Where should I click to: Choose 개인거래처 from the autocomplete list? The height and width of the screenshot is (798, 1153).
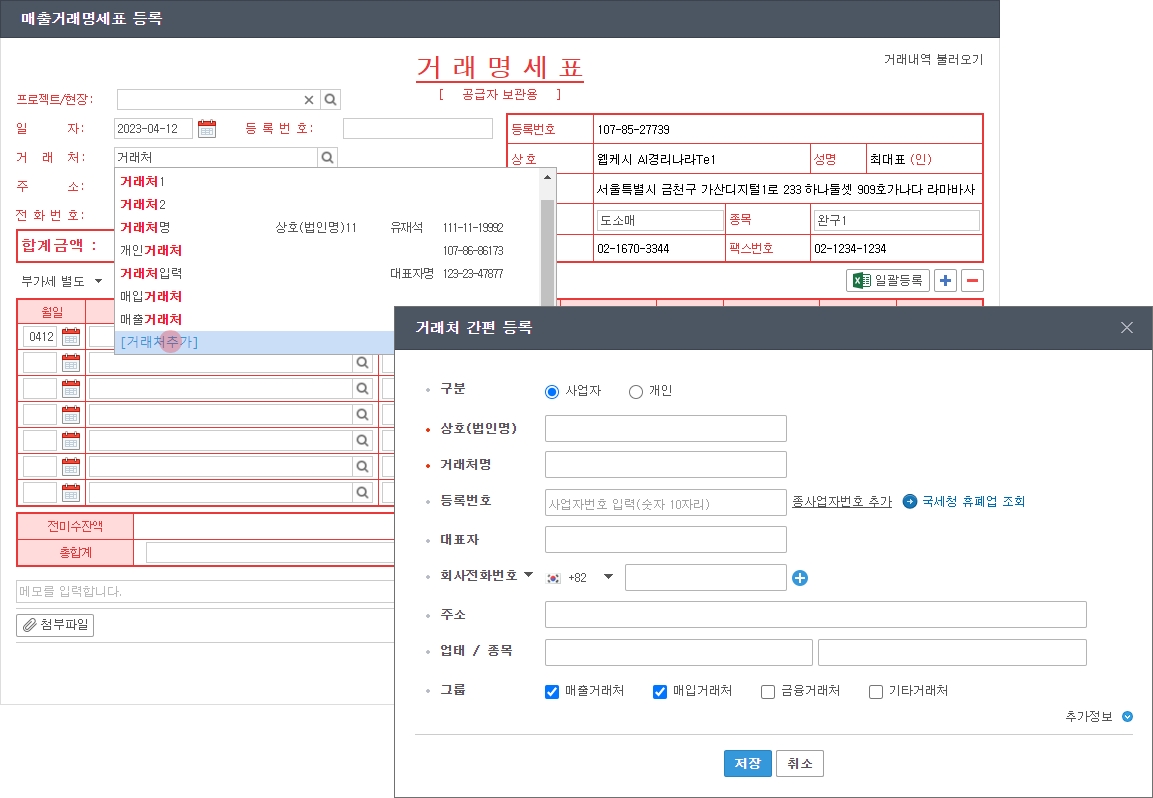click(x=151, y=250)
